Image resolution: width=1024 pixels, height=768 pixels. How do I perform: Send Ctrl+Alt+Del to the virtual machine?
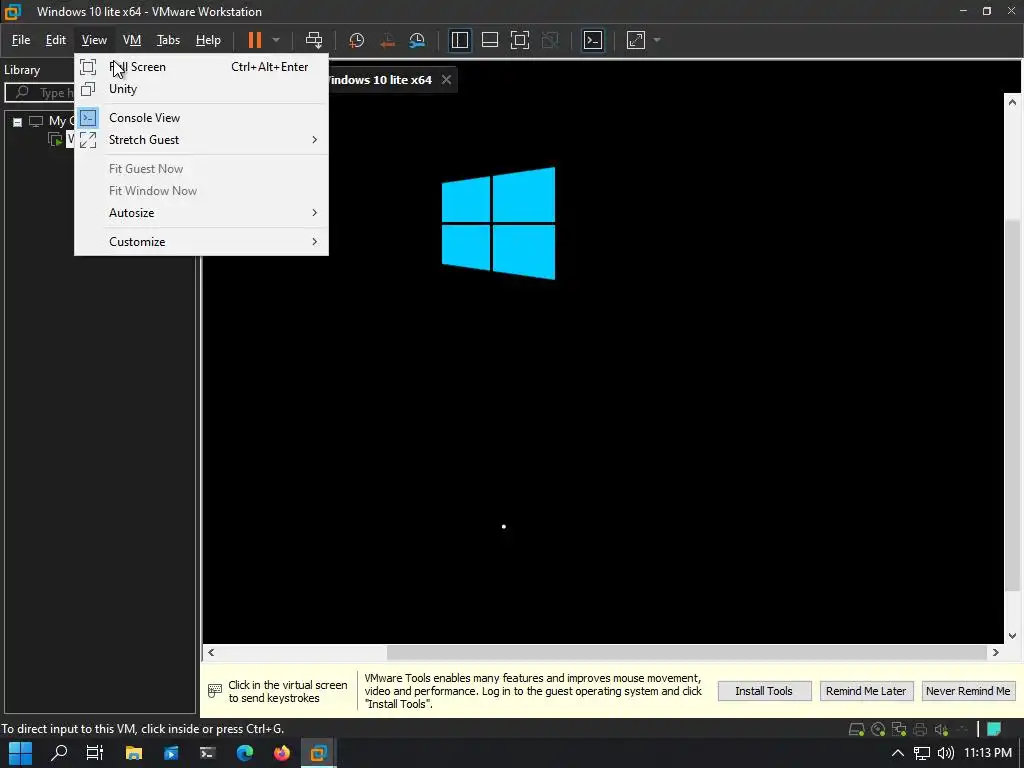point(314,40)
